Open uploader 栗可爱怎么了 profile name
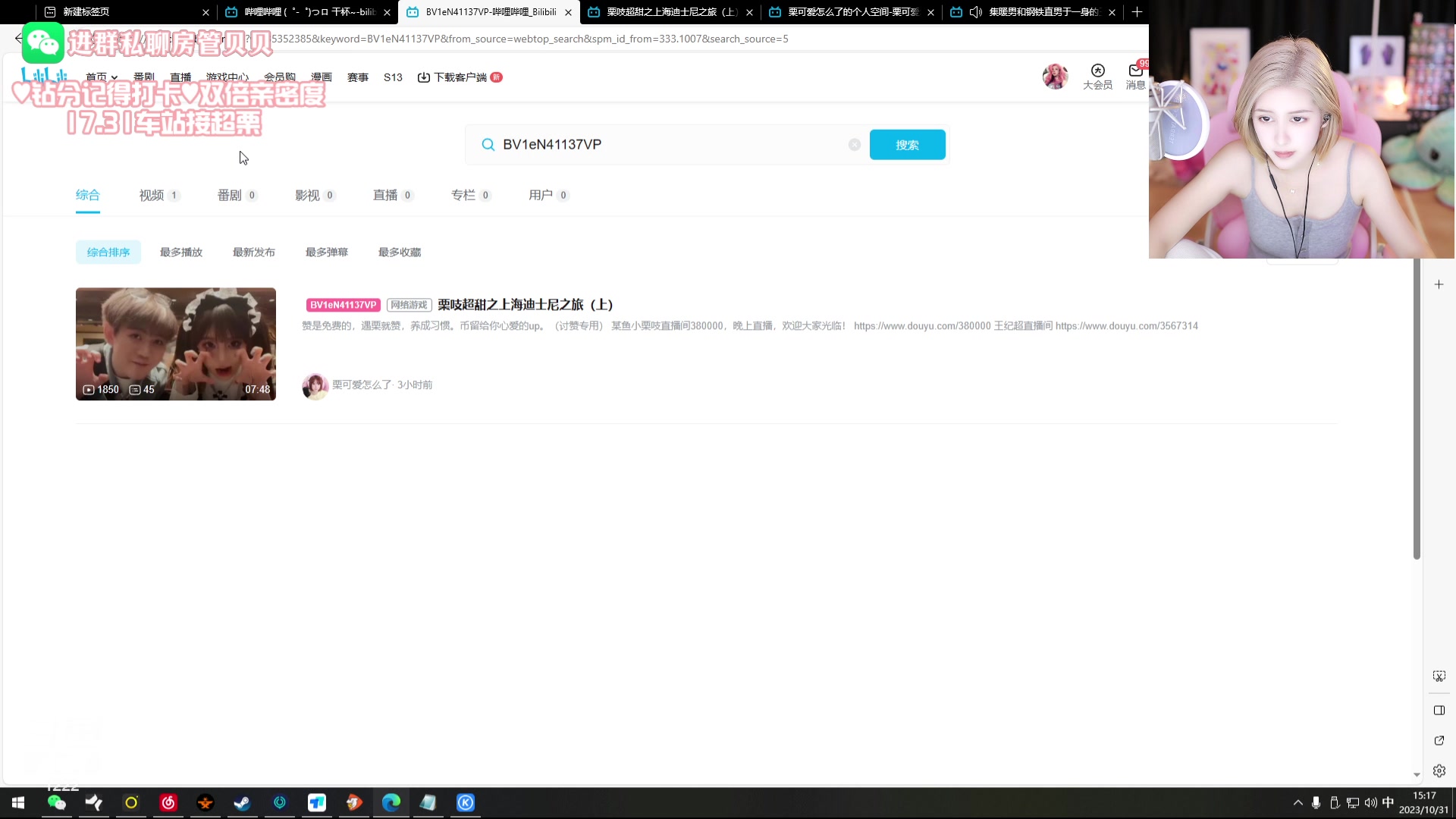Viewport: 1456px width, 819px height. (362, 385)
